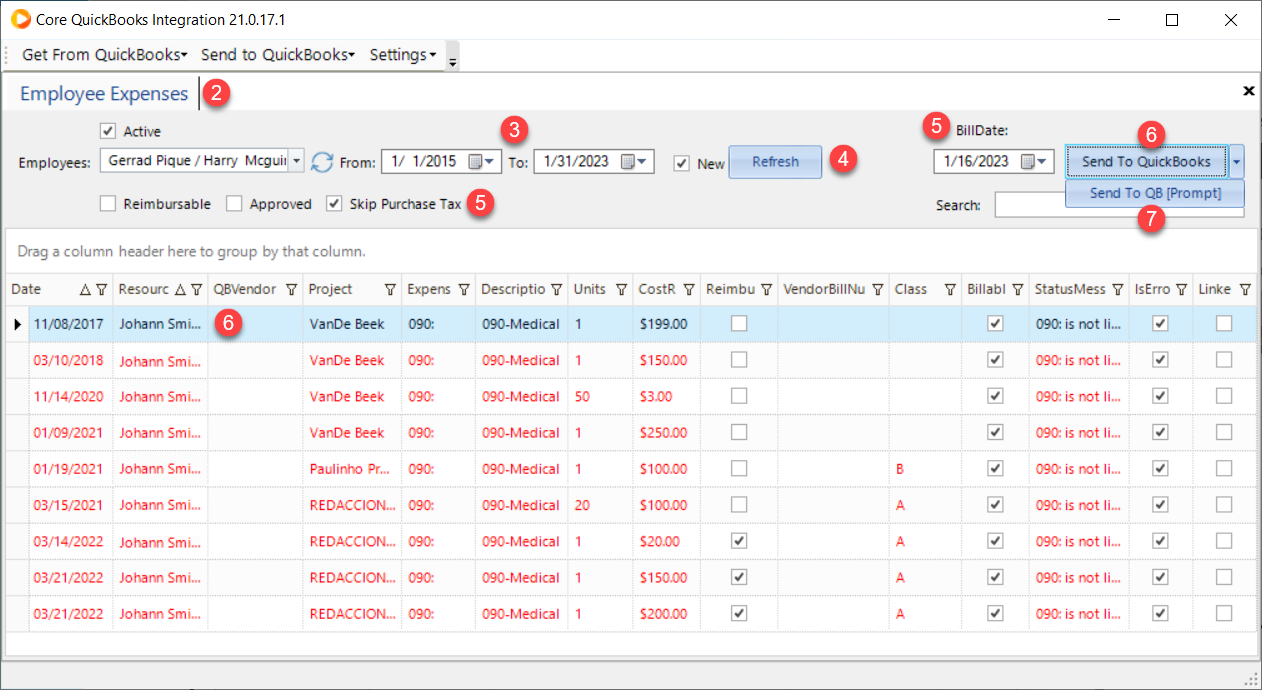1262x690 pixels.
Task: Click the Class B cell
Action: click(x=923, y=469)
